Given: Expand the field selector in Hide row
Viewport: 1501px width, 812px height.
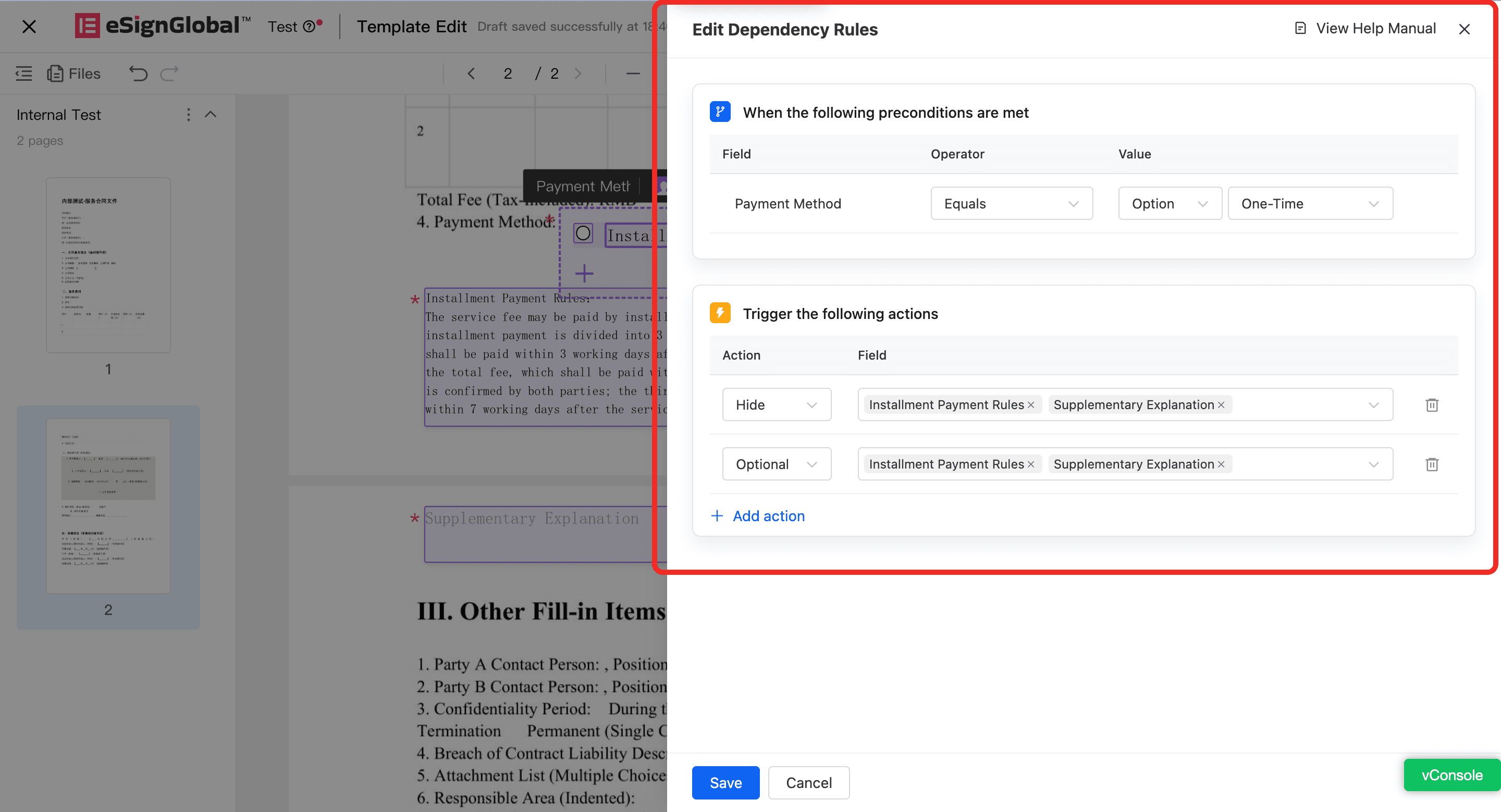Looking at the screenshot, I should [1373, 405].
